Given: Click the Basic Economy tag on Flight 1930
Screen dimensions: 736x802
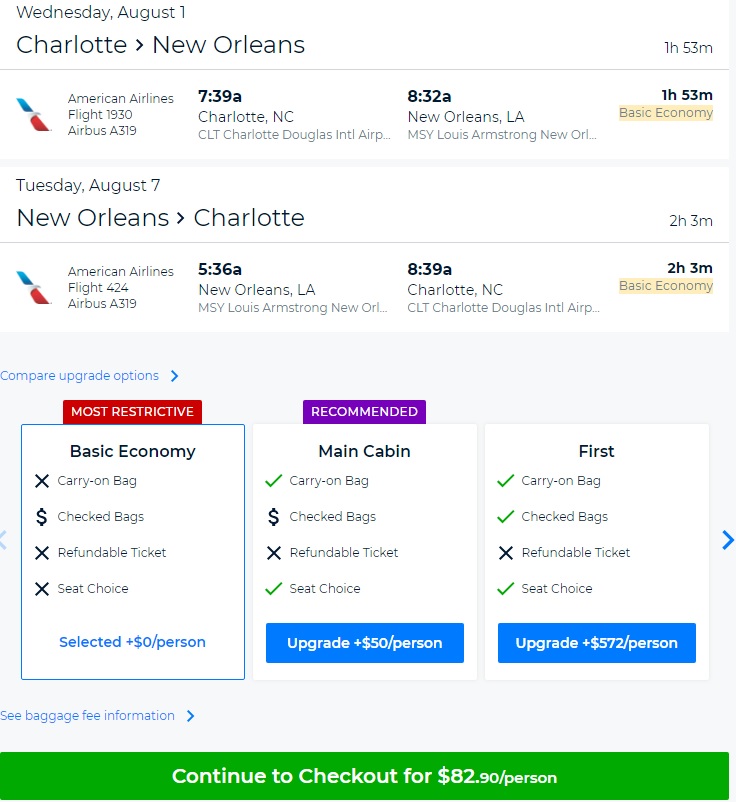Looking at the screenshot, I should [x=666, y=113].
